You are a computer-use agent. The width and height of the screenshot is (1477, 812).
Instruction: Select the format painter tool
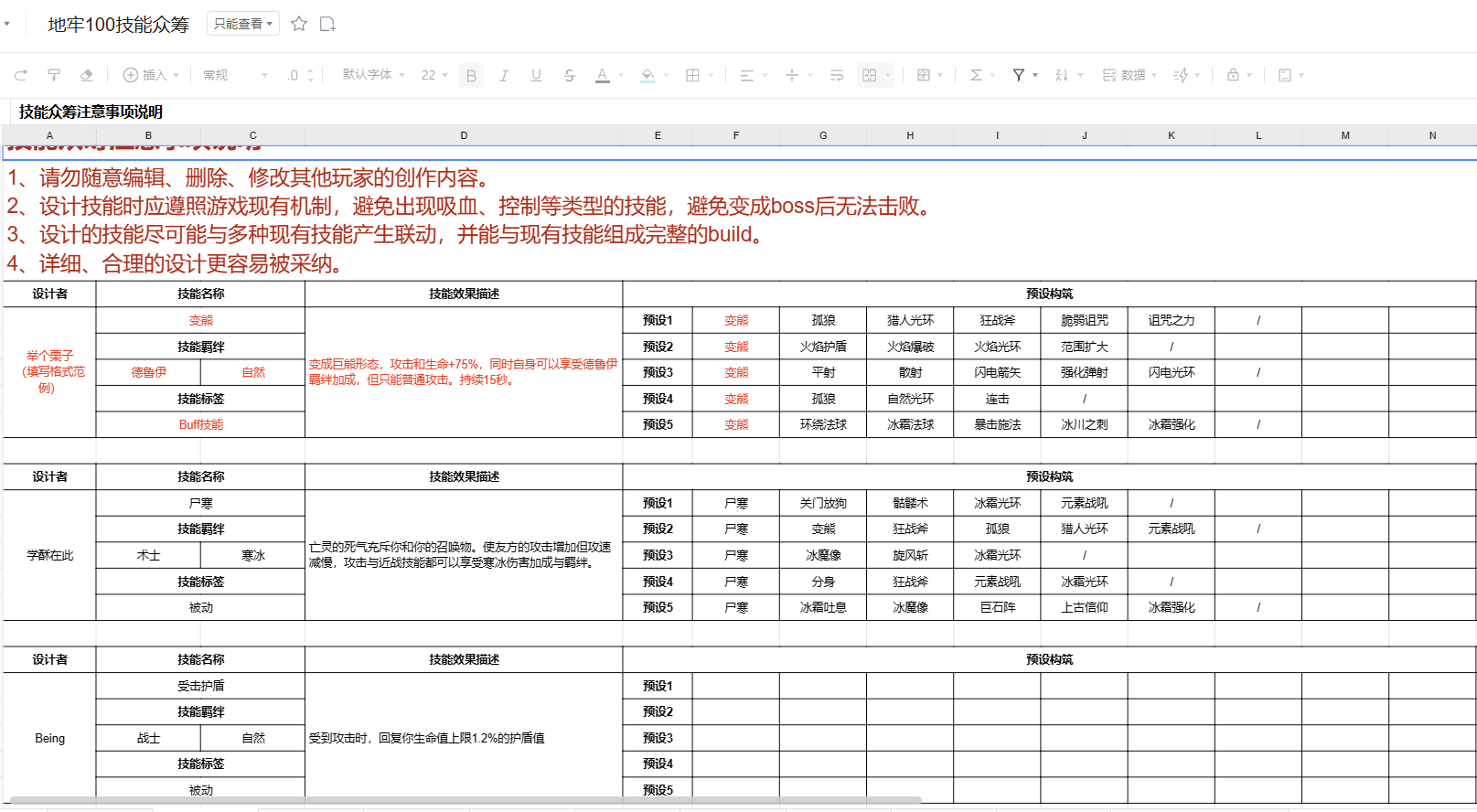coord(54,75)
